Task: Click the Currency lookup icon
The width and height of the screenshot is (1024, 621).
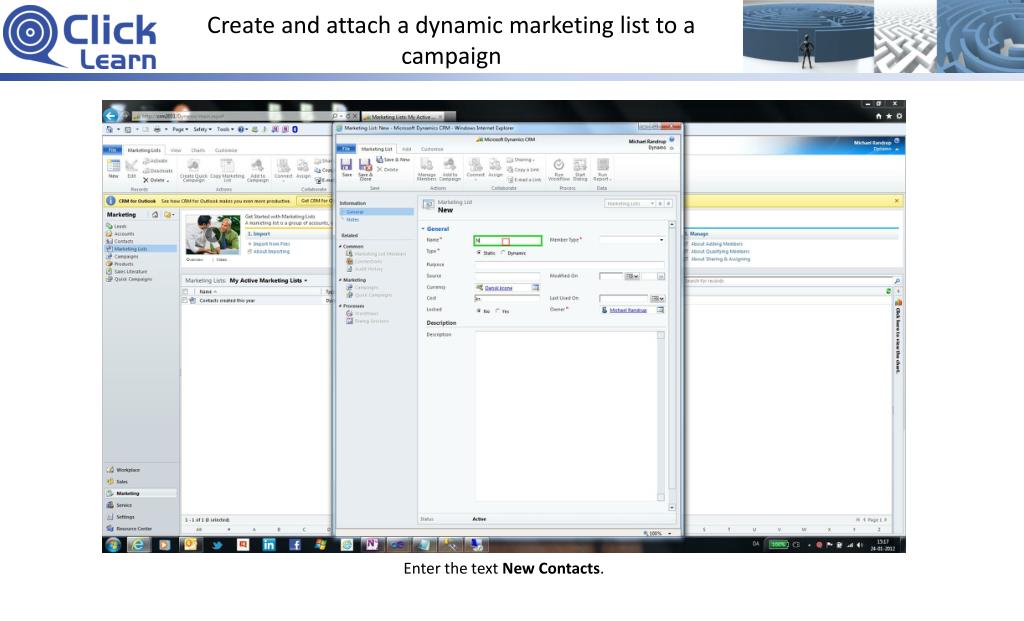Action: click(536, 287)
